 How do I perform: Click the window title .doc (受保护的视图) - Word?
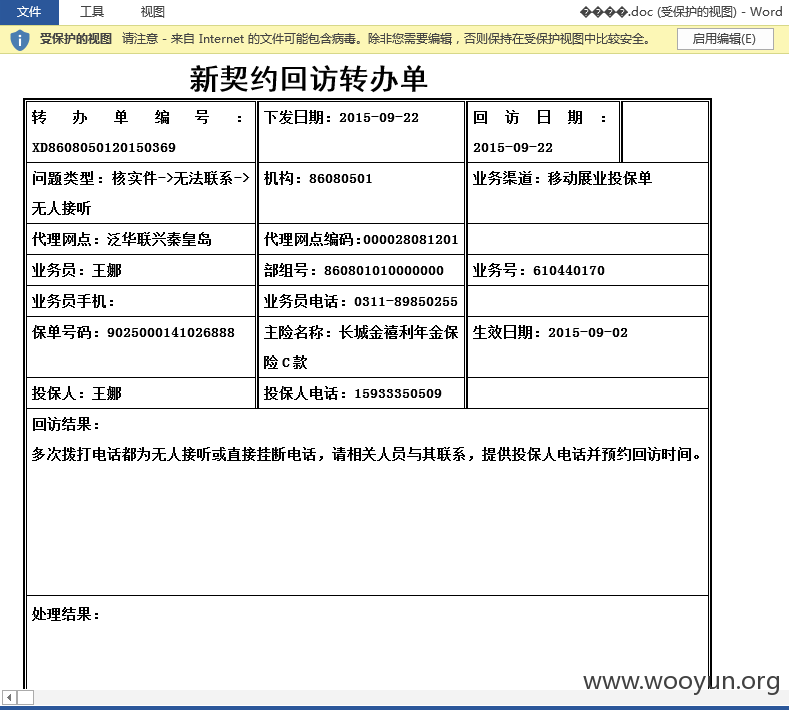click(x=681, y=12)
